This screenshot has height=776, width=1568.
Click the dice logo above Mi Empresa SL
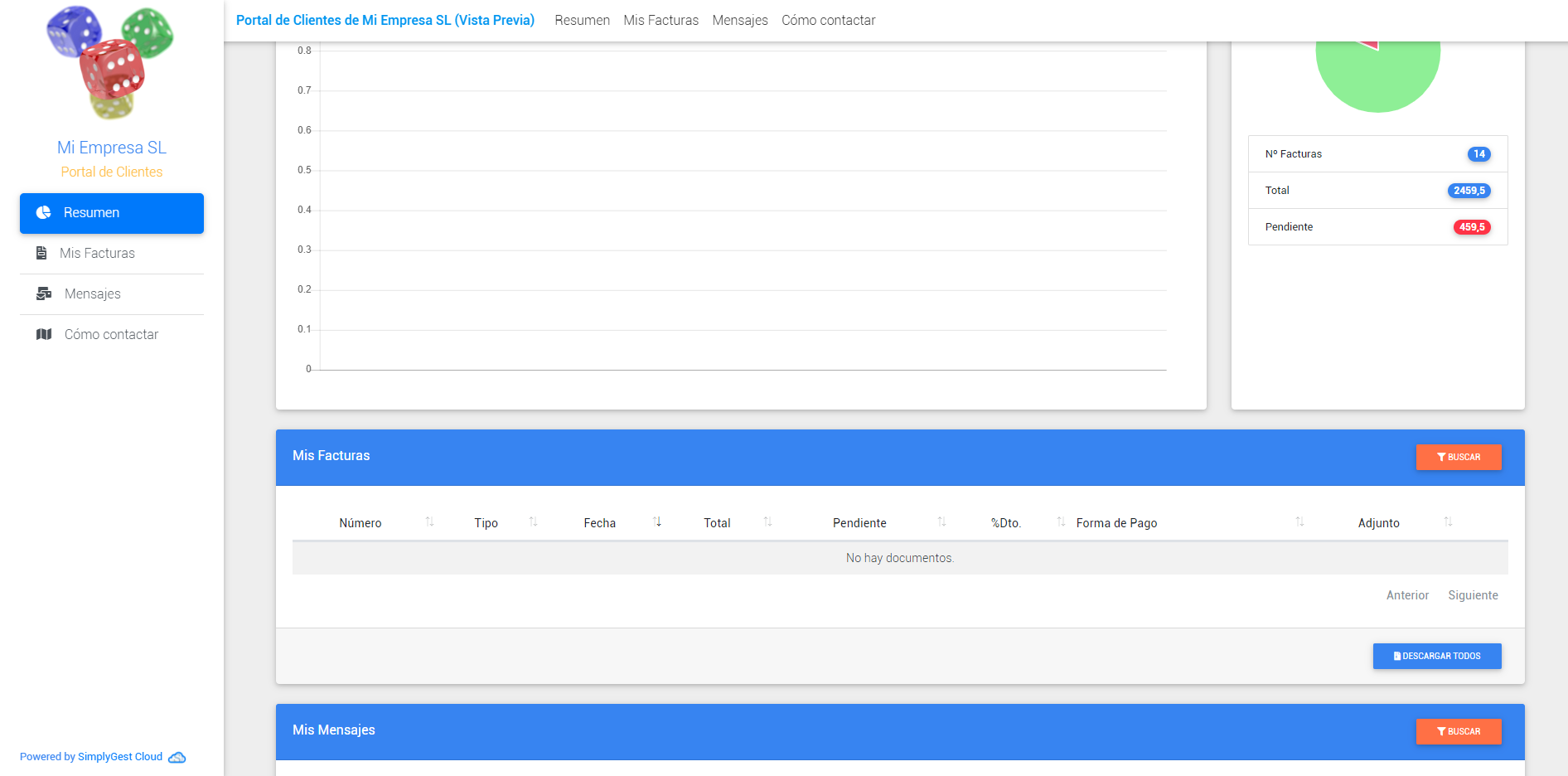pos(111,64)
